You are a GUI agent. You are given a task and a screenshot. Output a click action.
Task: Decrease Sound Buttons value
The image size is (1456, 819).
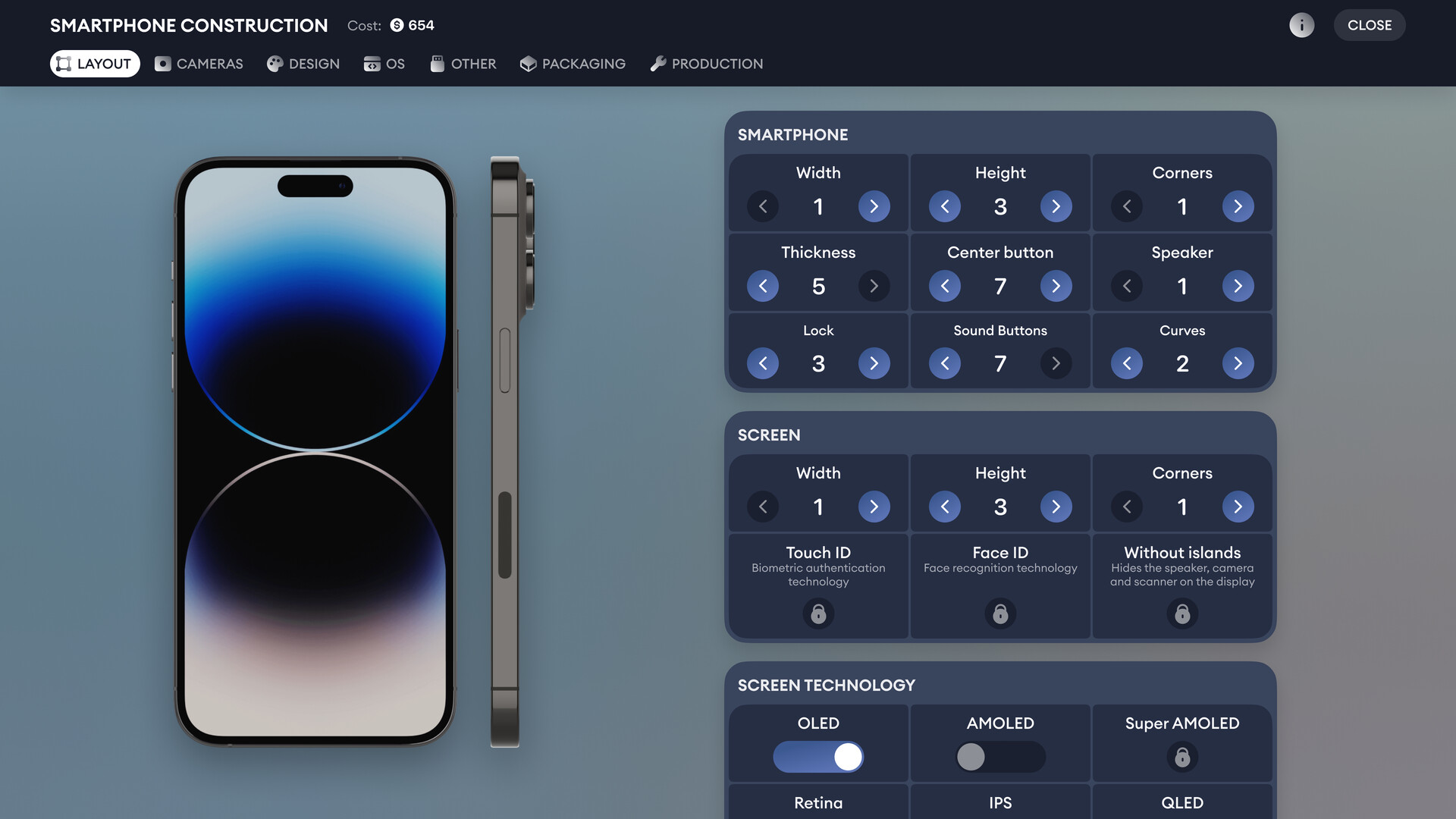point(945,364)
